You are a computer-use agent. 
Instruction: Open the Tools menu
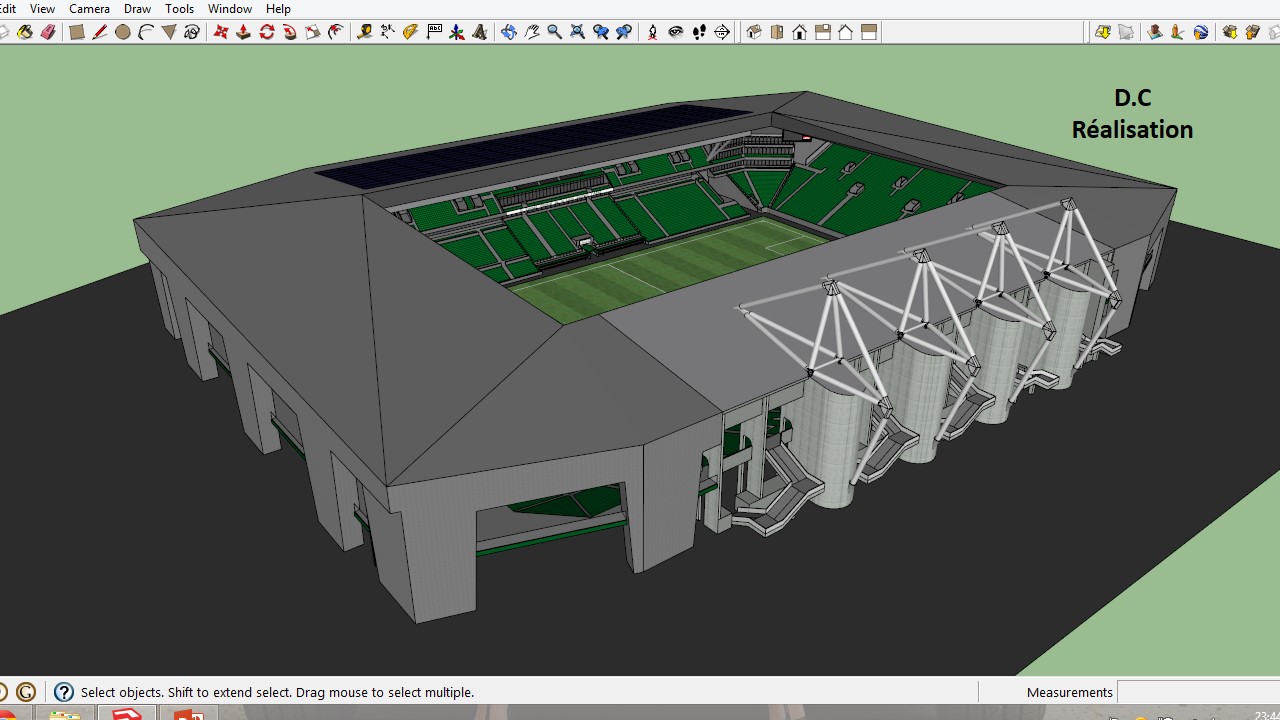pyautogui.click(x=180, y=9)
